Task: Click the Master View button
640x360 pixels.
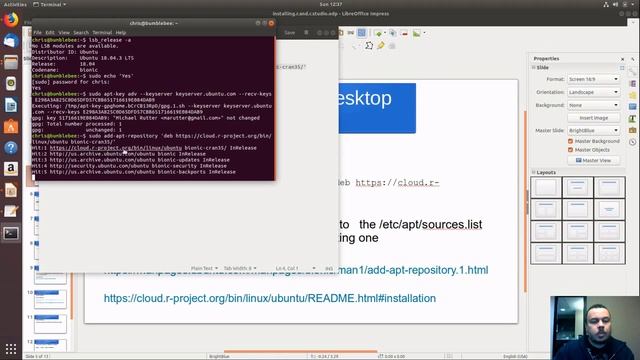Action: (x=593, y=160)
